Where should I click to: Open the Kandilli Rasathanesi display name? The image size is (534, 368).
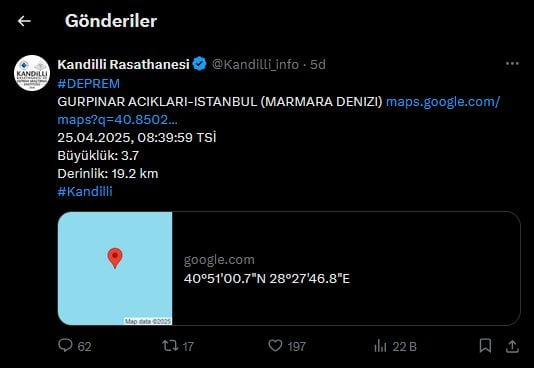click(123, 64)
